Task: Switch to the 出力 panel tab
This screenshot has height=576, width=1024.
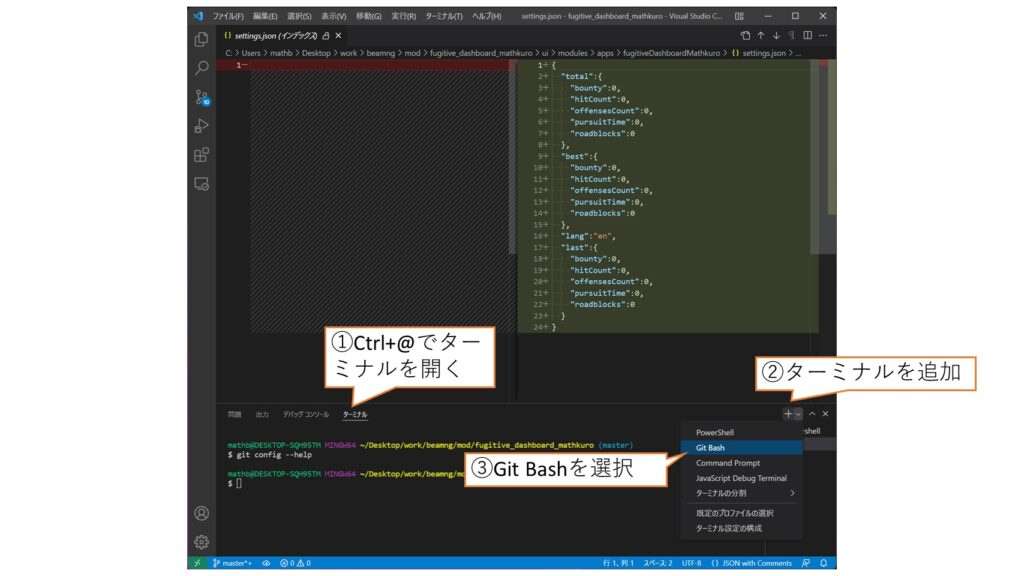Action: click(262, 415)
